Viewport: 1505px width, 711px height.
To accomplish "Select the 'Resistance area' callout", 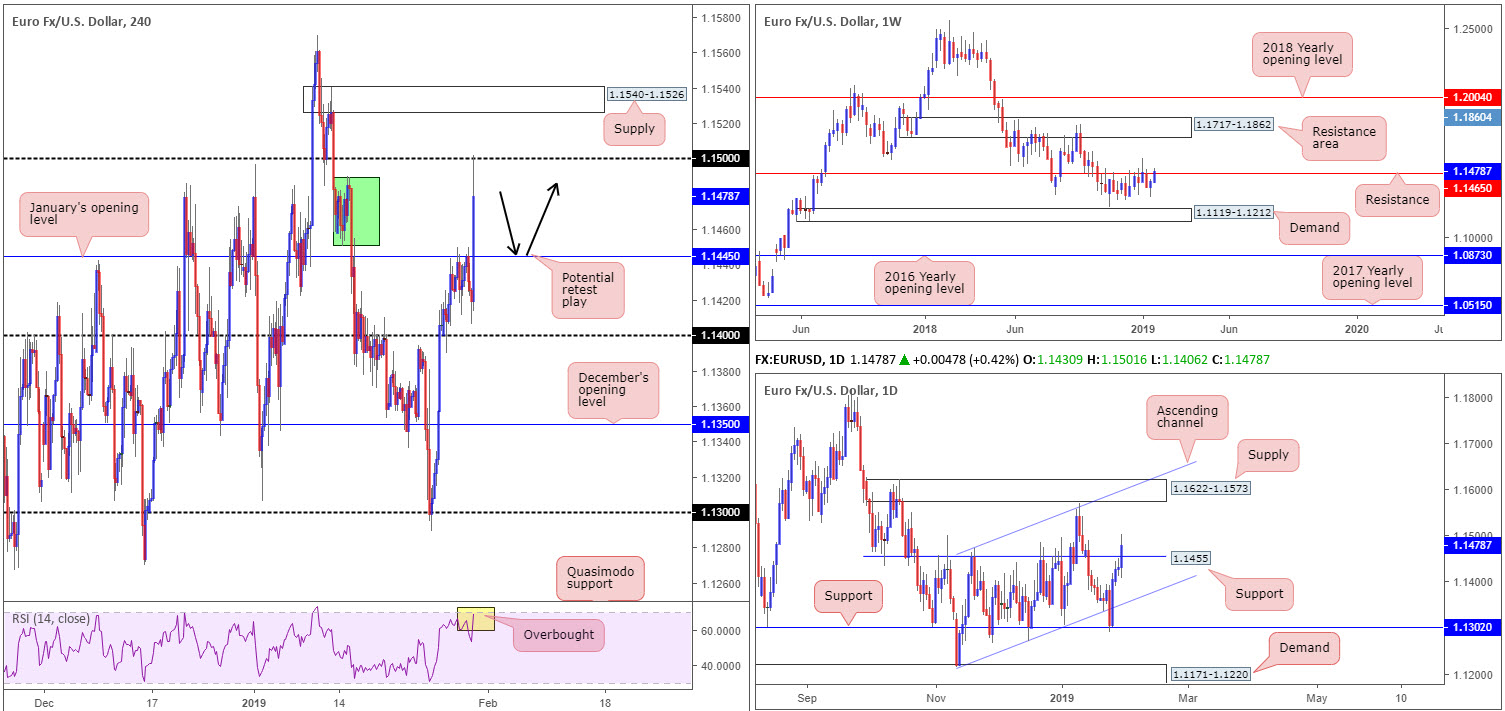I will (x=1342, y=140).
